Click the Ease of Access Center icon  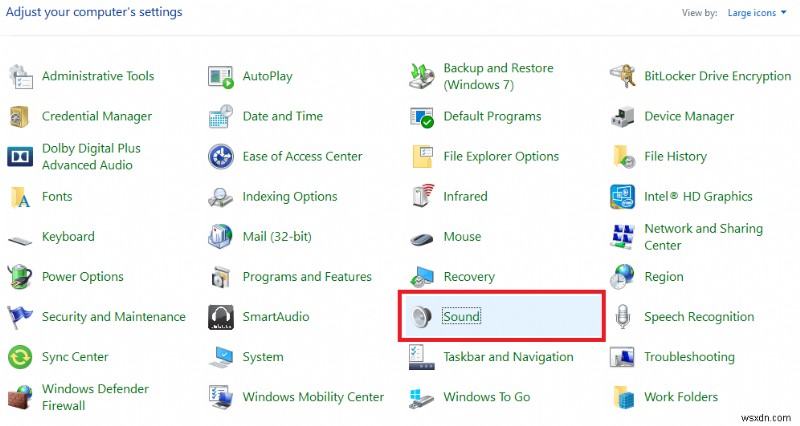coord(221,157)
